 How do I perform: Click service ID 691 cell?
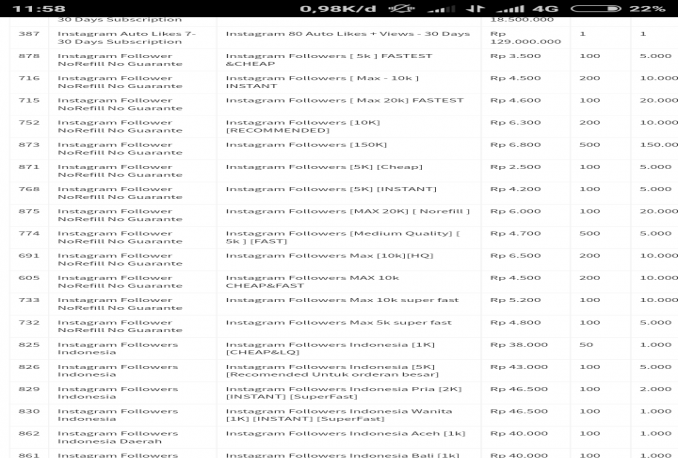29,256
